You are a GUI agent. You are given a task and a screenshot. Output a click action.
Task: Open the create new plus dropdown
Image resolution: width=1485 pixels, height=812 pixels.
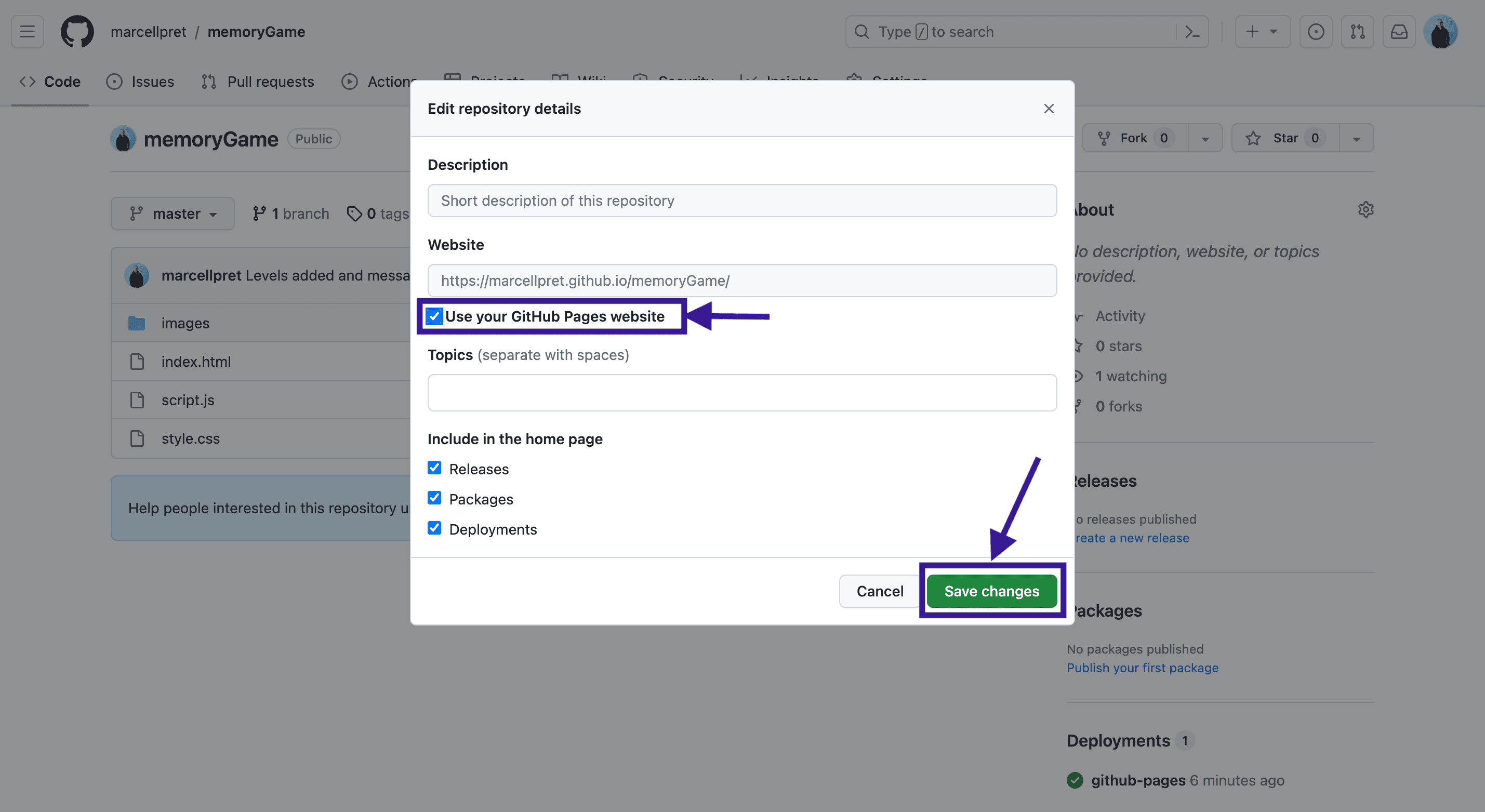[x=1262, y=32]
